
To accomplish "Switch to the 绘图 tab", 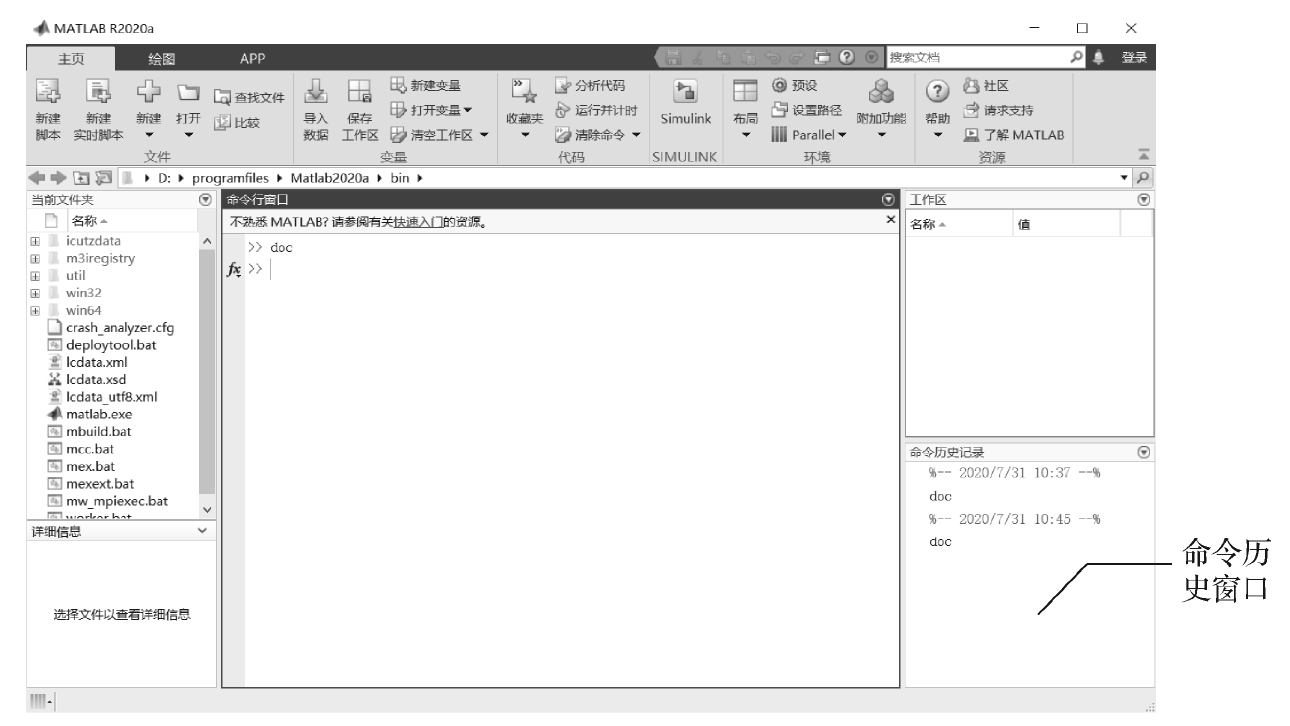I will tap(161, 59).
